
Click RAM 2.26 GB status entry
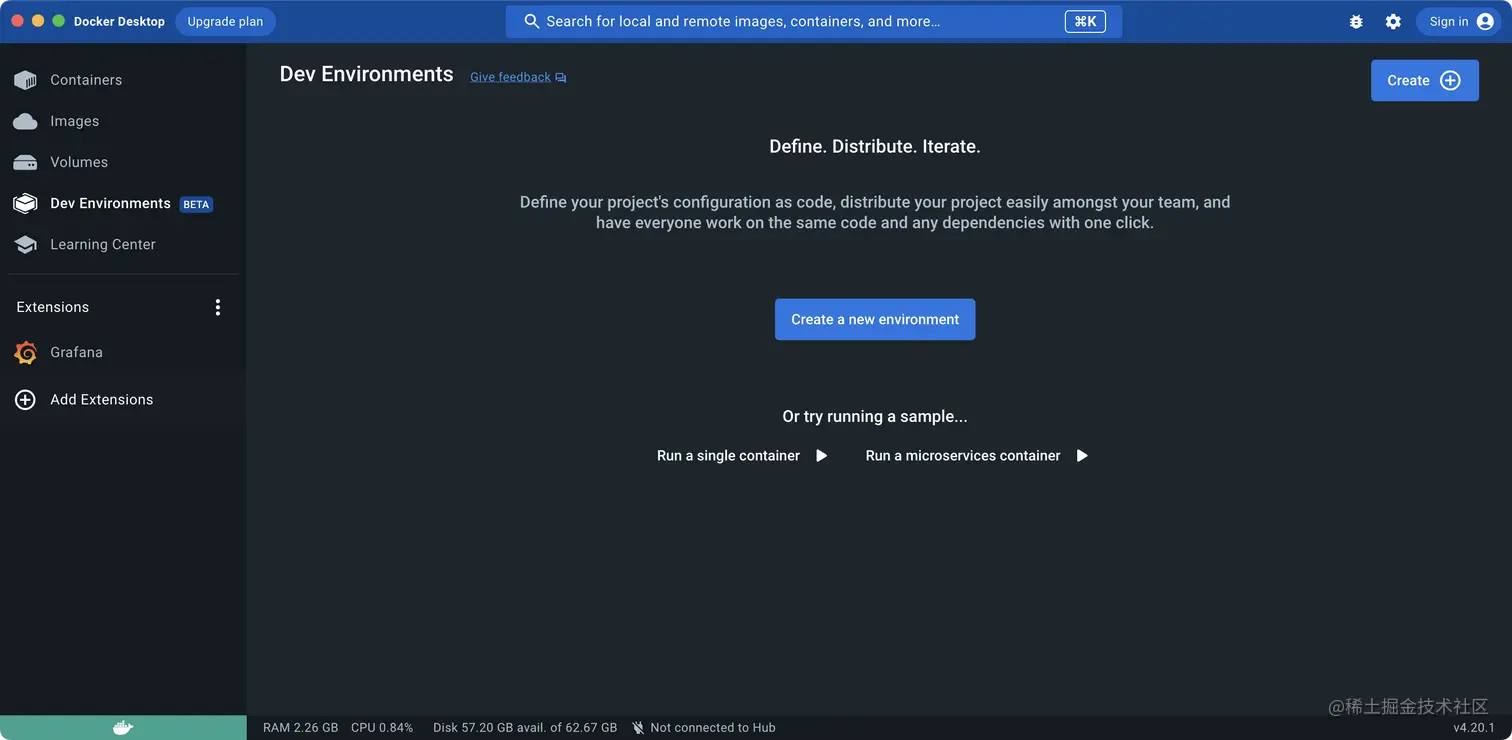(x=300, y=728)
